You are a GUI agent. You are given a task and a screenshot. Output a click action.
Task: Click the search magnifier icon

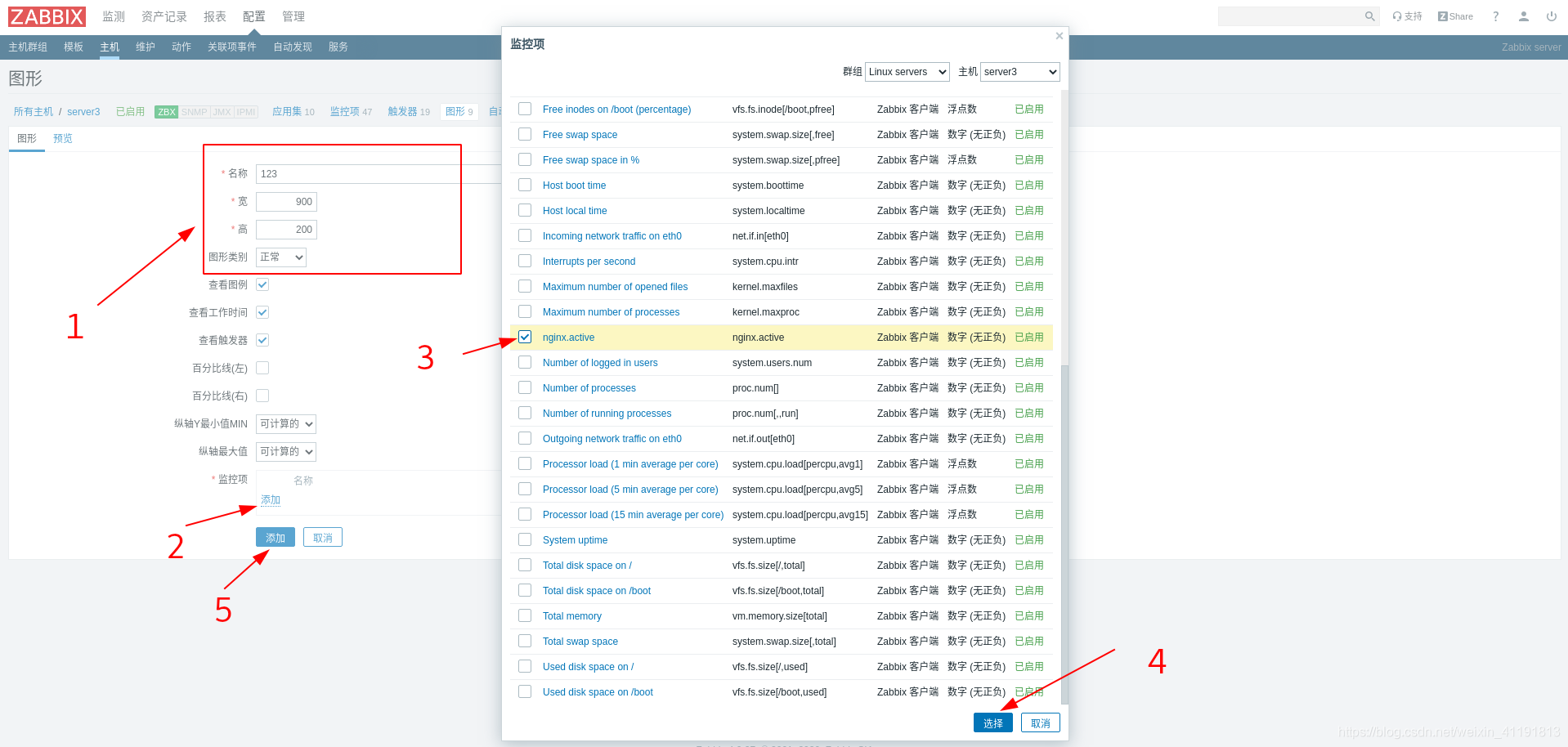(1370, 16)
